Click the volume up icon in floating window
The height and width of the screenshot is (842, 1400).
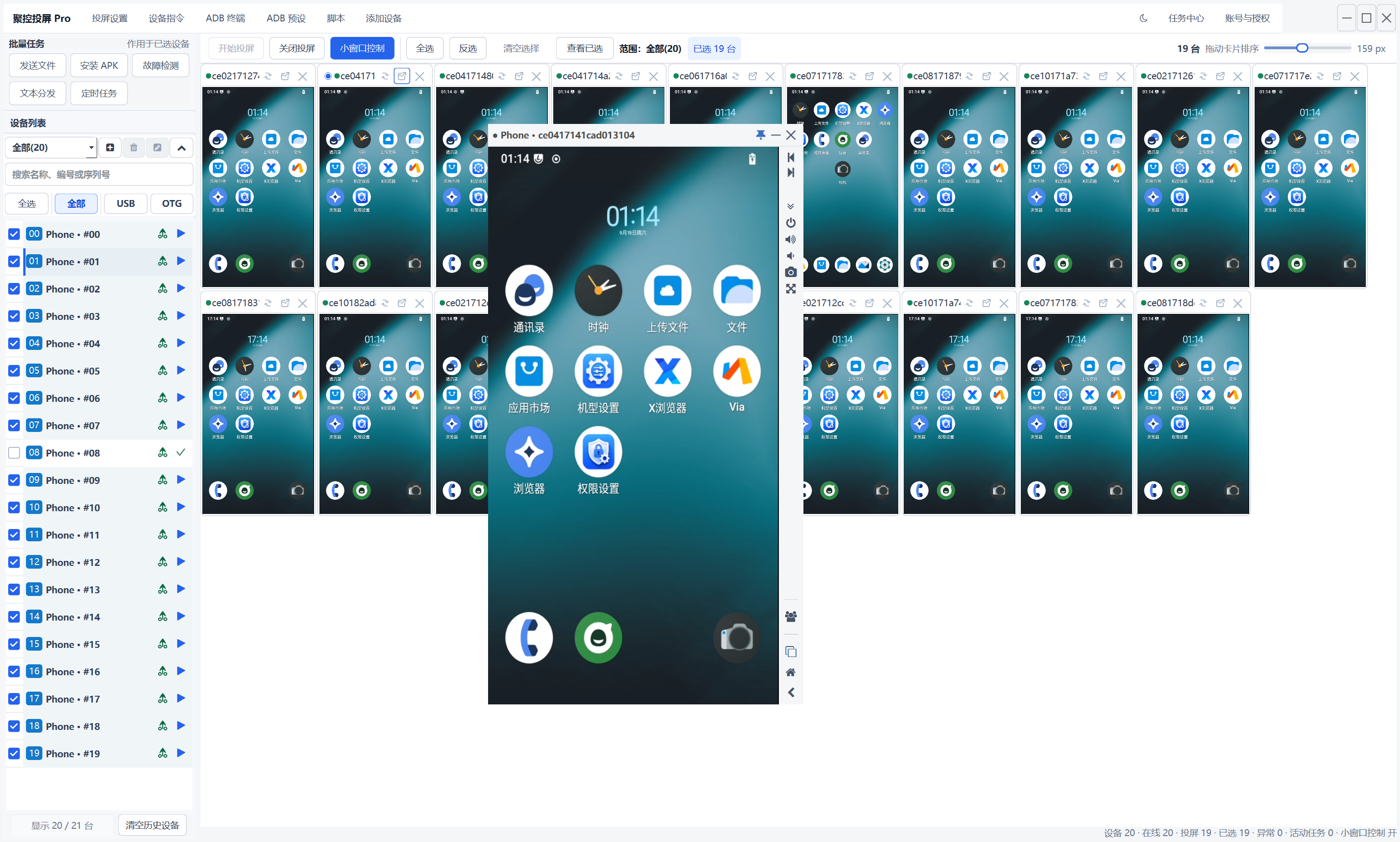click(x=791, y=240)
